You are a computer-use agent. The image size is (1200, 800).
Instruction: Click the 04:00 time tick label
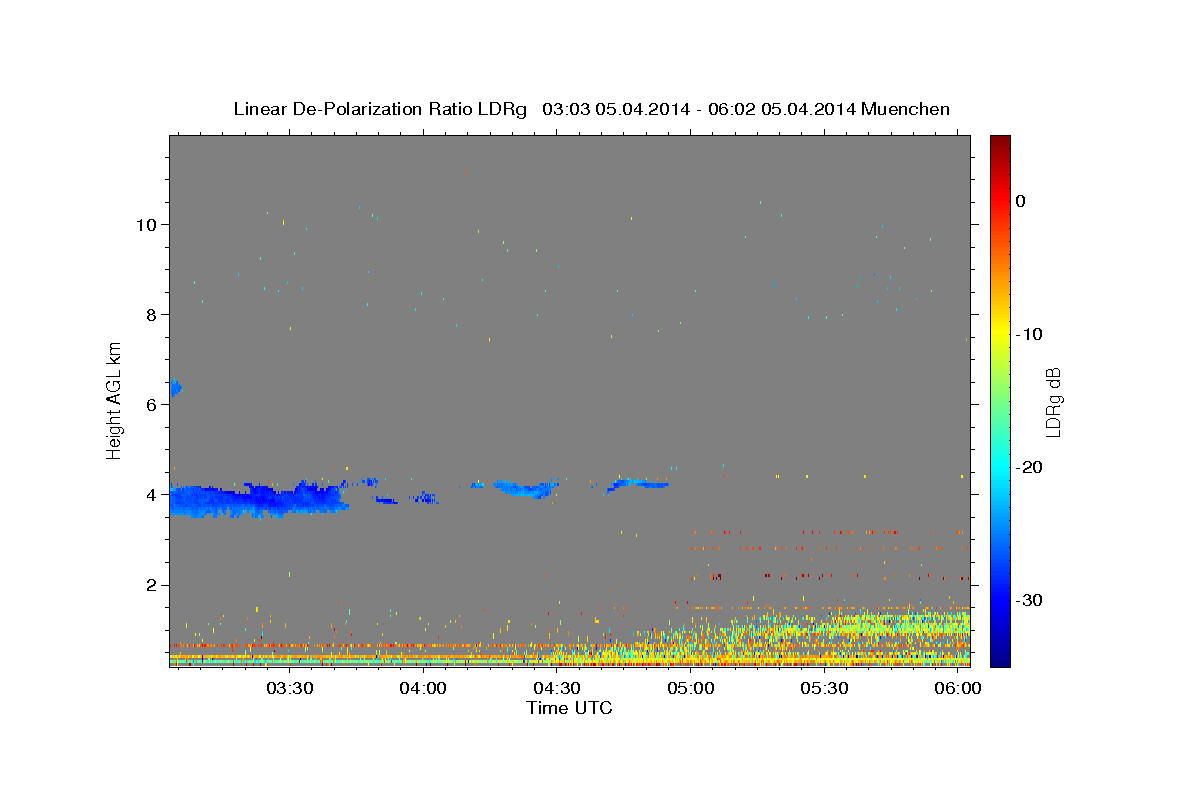423,688
